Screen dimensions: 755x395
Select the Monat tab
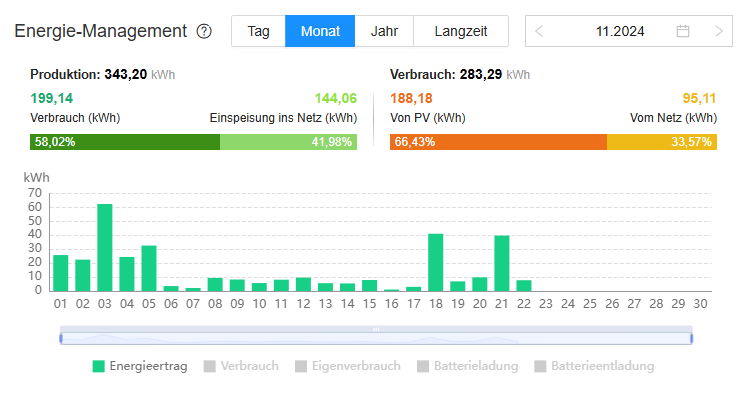tap(320, 31)
